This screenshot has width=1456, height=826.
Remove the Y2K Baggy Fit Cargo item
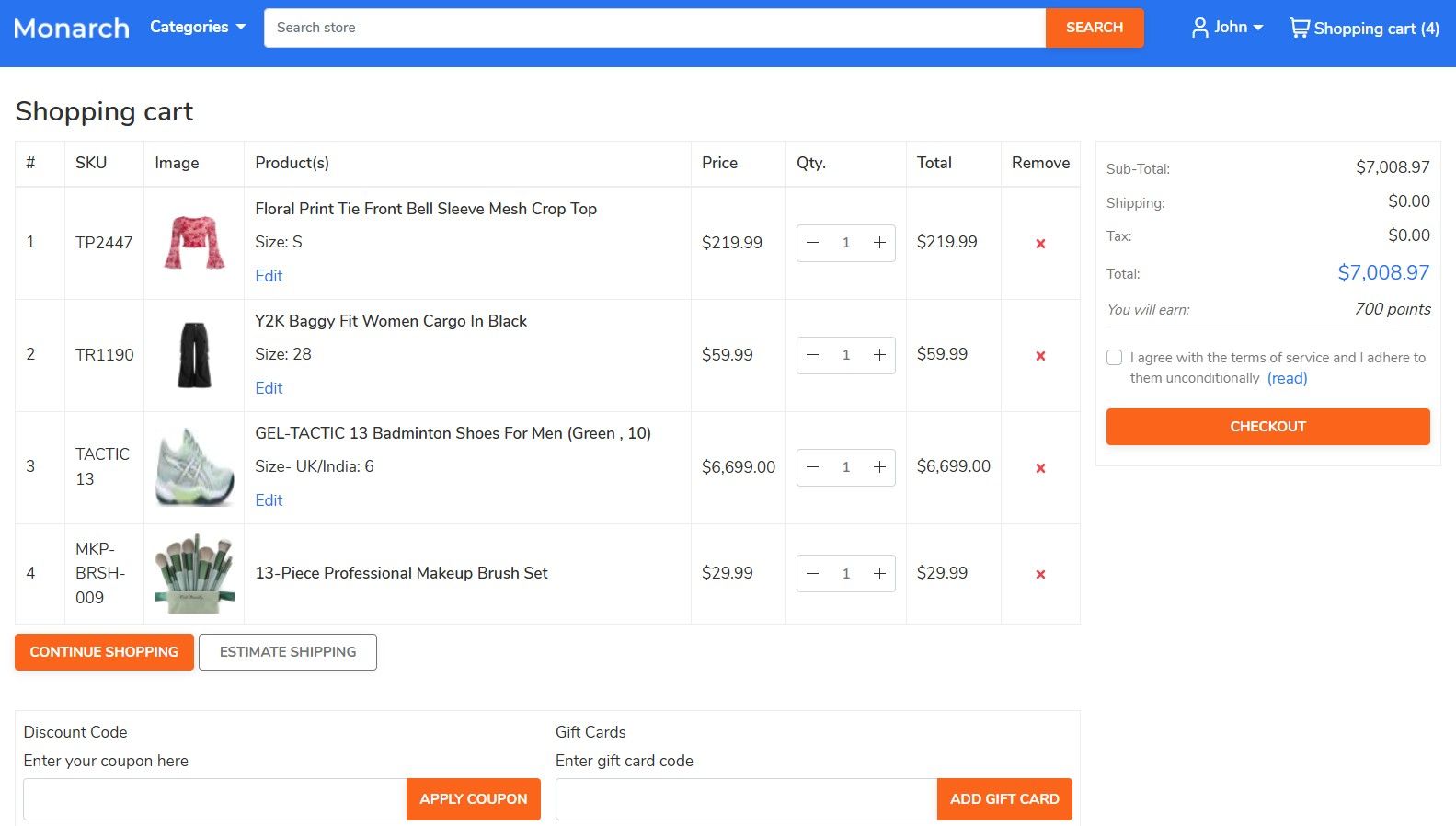tap(1040, 356)
